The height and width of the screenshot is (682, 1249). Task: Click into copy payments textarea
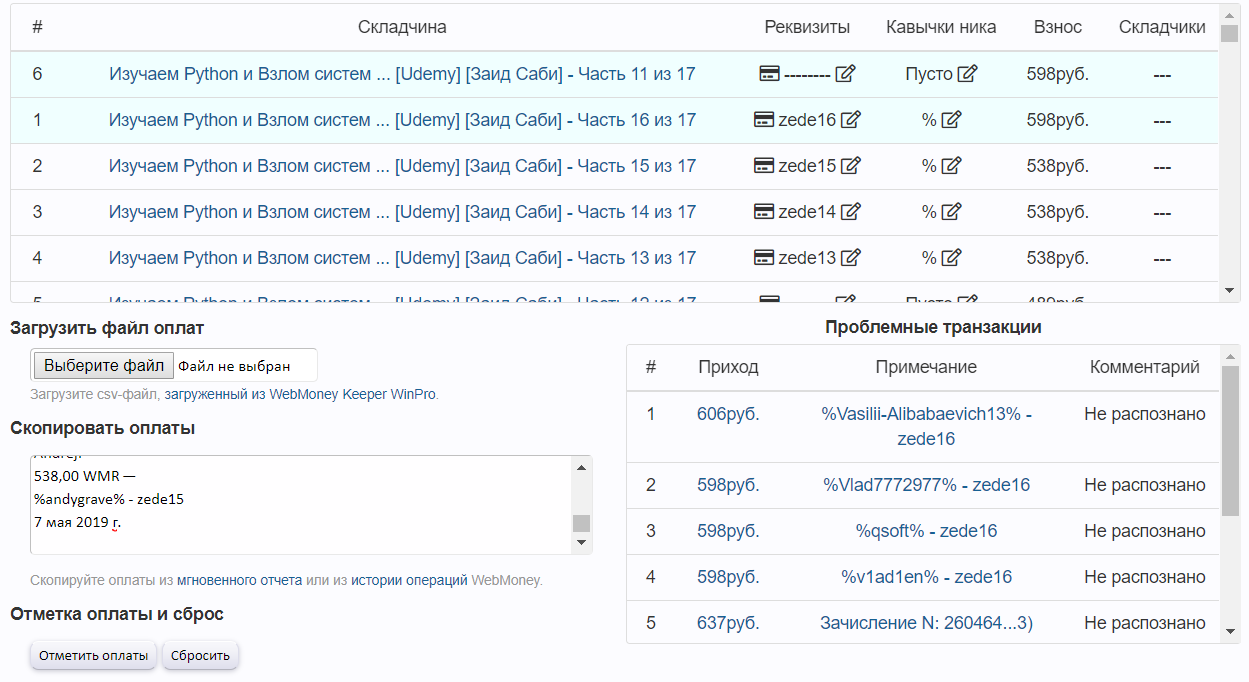coord(300,505)
